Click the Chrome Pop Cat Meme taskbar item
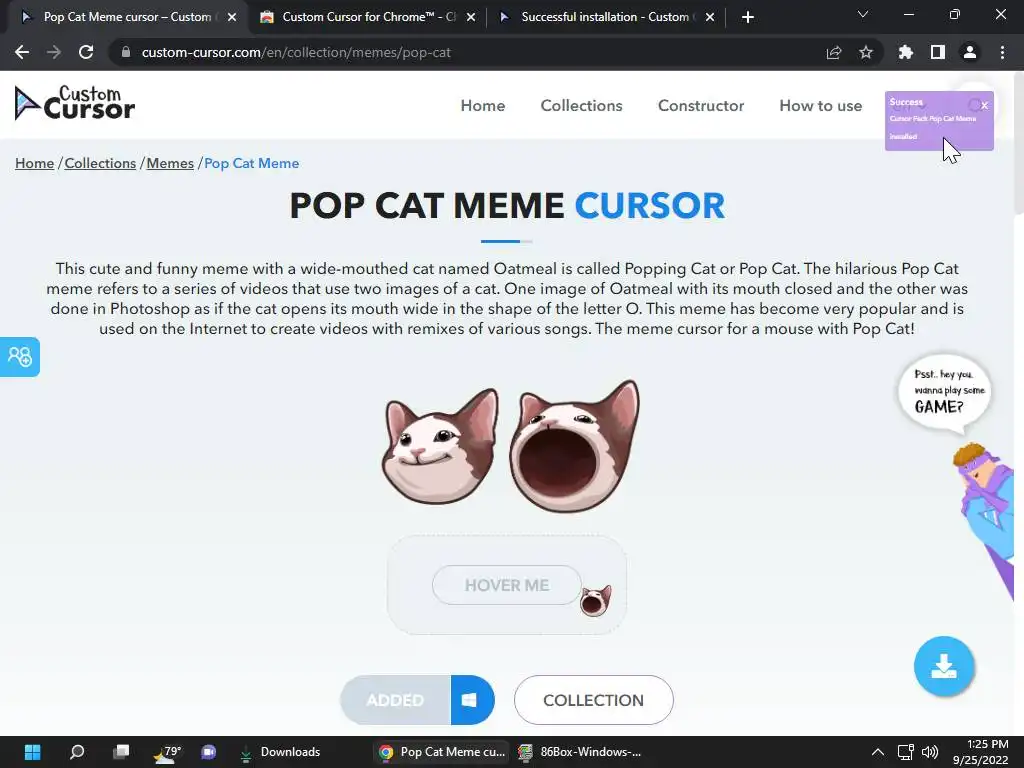1024x768 pixels. point(442,752)
